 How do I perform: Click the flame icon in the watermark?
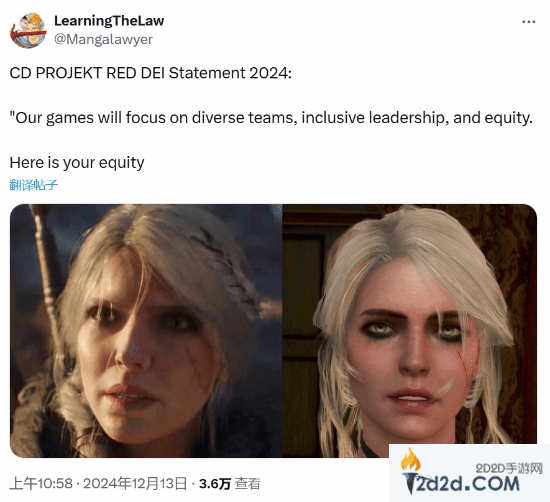coord(410,459)
